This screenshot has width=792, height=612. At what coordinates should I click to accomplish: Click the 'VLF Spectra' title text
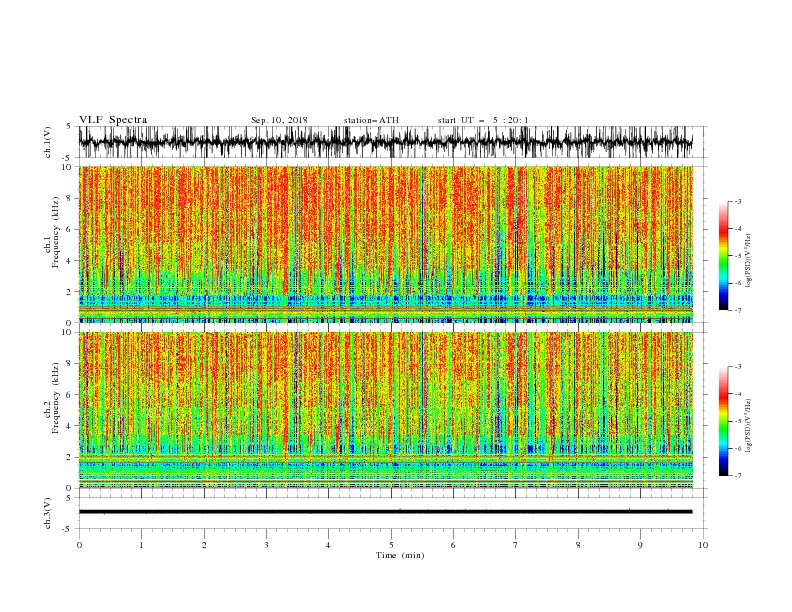[113, 120]
